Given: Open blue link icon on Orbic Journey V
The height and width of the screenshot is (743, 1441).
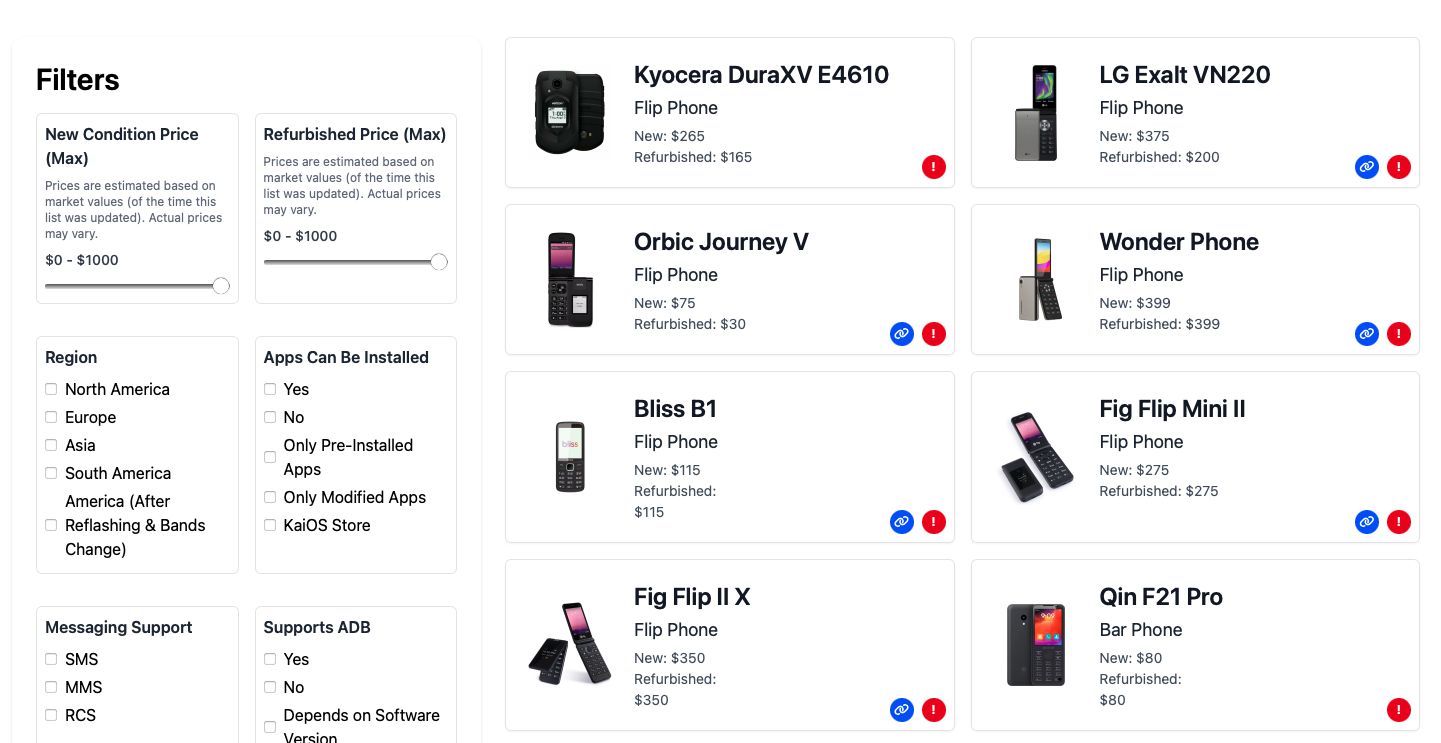Looking at the screenshot, I should (x=902, y=334).
